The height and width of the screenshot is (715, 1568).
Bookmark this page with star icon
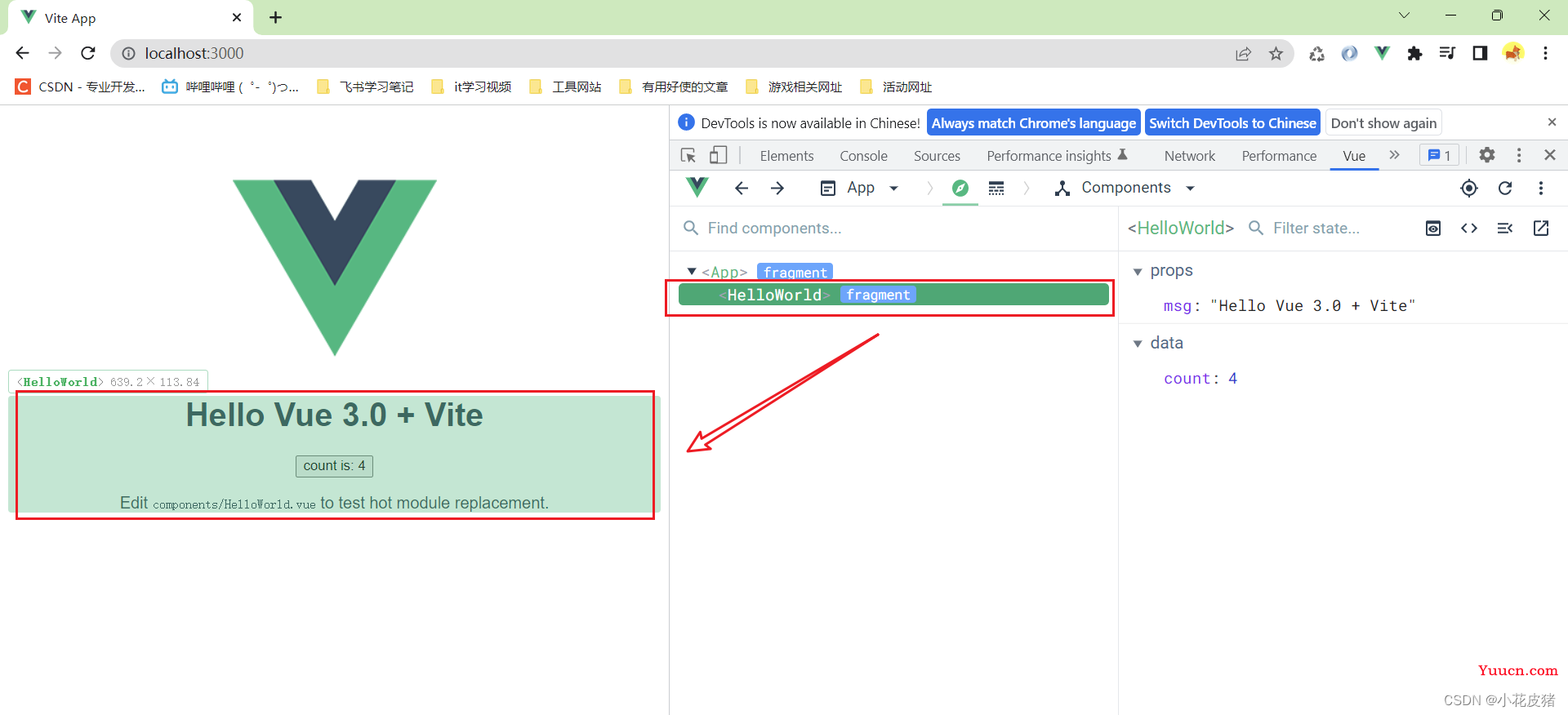click(1276, 54)
